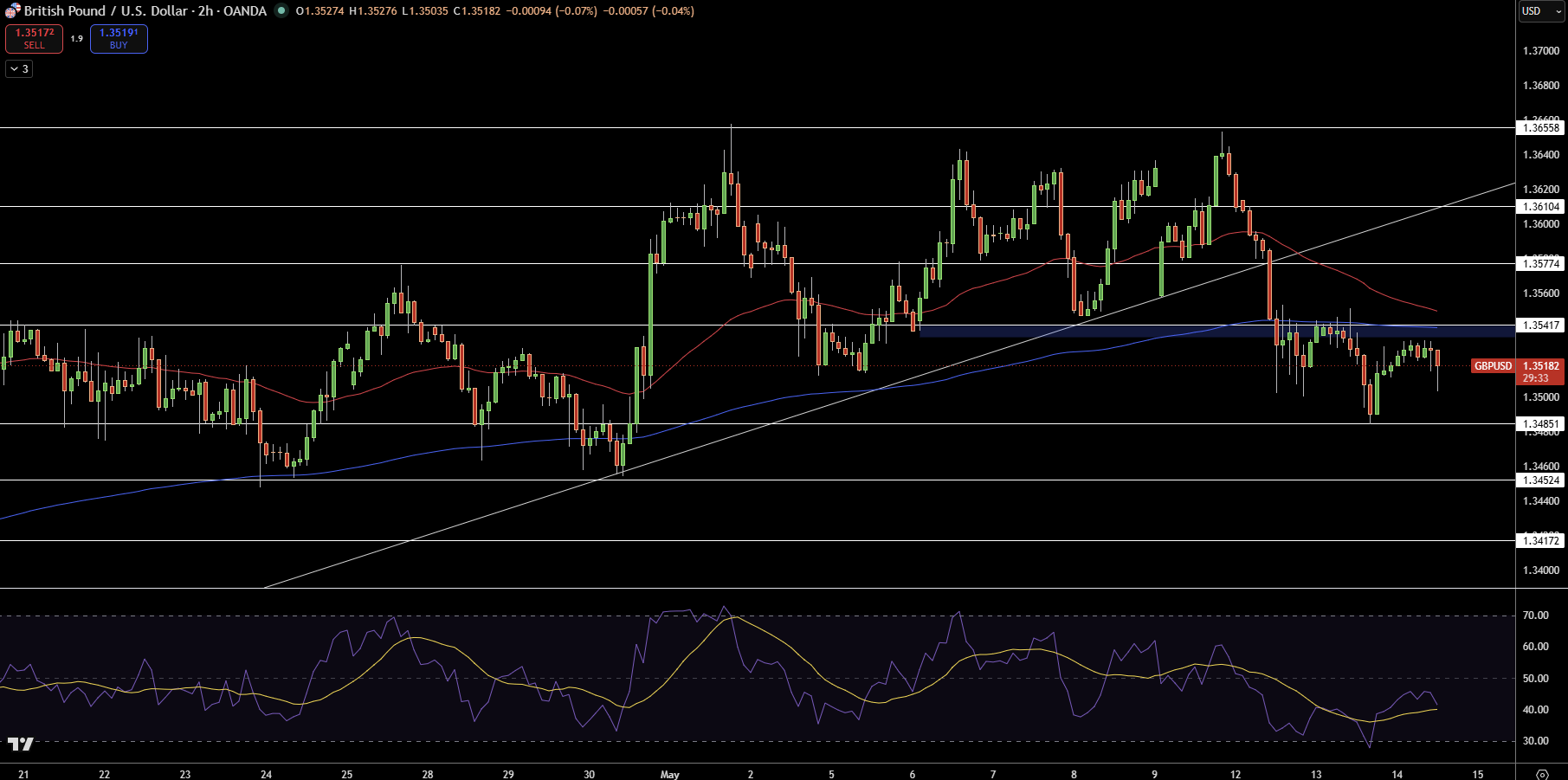1568x780 pixels.
Task: Click the countdown timer 29:33
Action: pyautogui.click(x=1536, y=378)
